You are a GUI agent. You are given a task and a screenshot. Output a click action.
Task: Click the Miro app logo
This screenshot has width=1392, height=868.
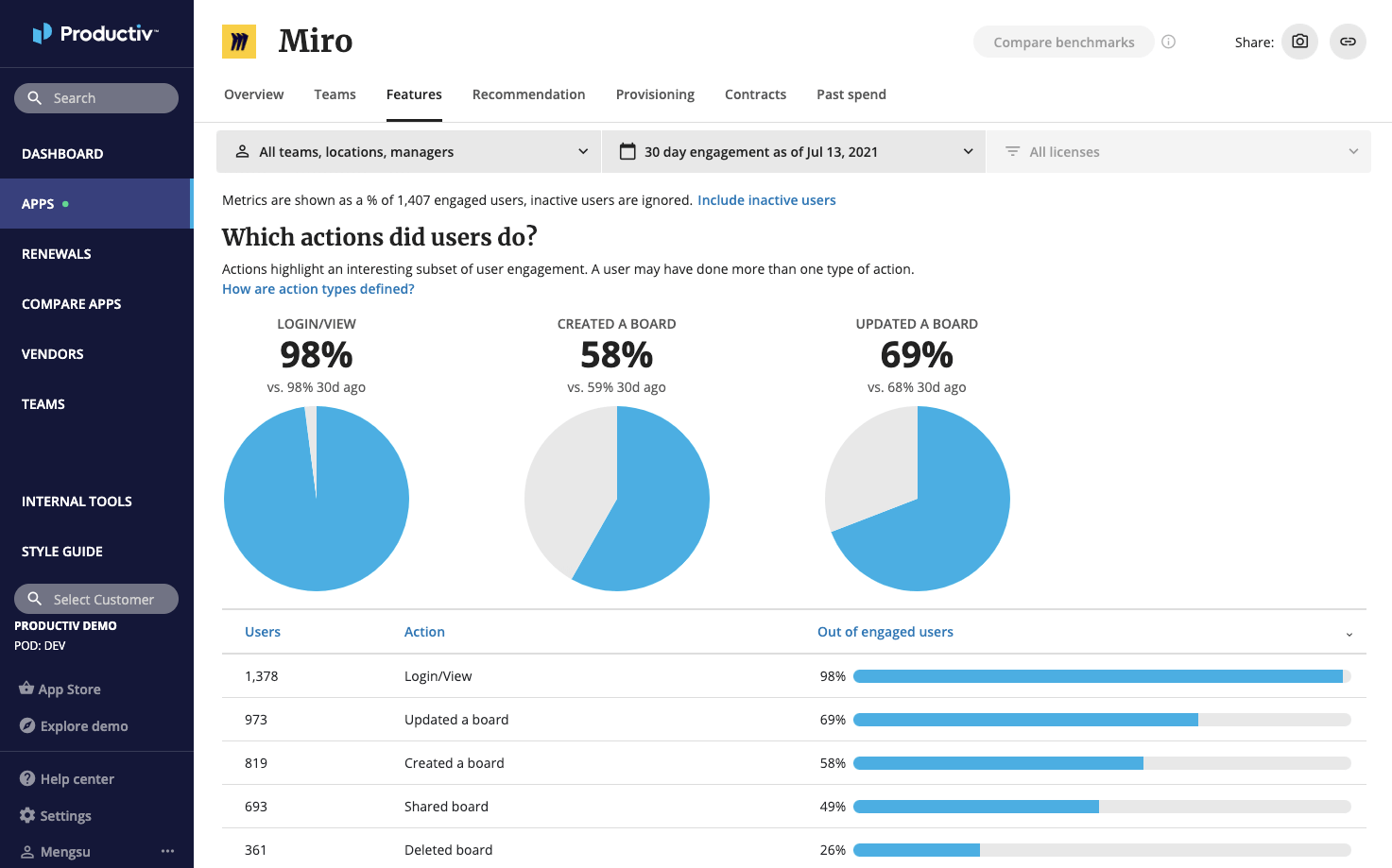click(x=239, y=42)
